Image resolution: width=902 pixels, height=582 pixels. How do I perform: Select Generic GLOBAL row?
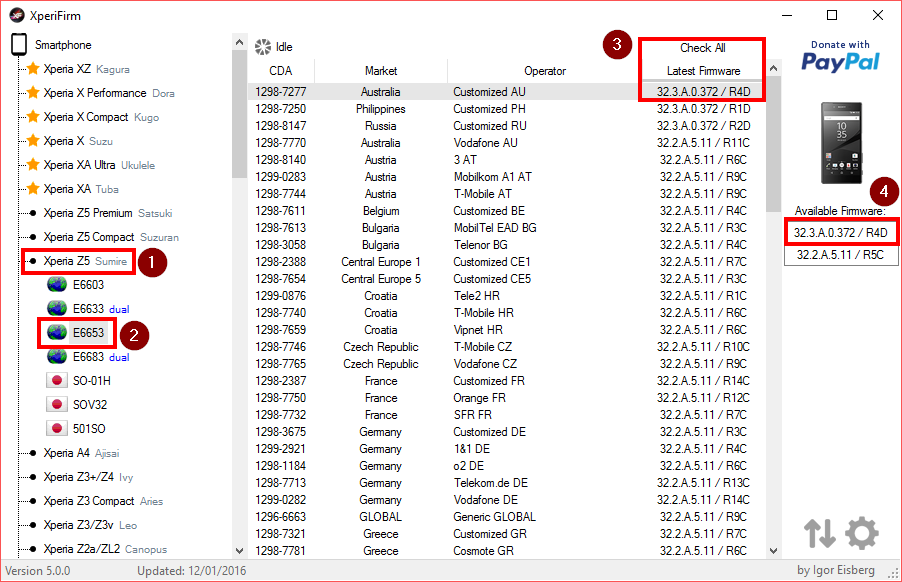pos(507,517)
